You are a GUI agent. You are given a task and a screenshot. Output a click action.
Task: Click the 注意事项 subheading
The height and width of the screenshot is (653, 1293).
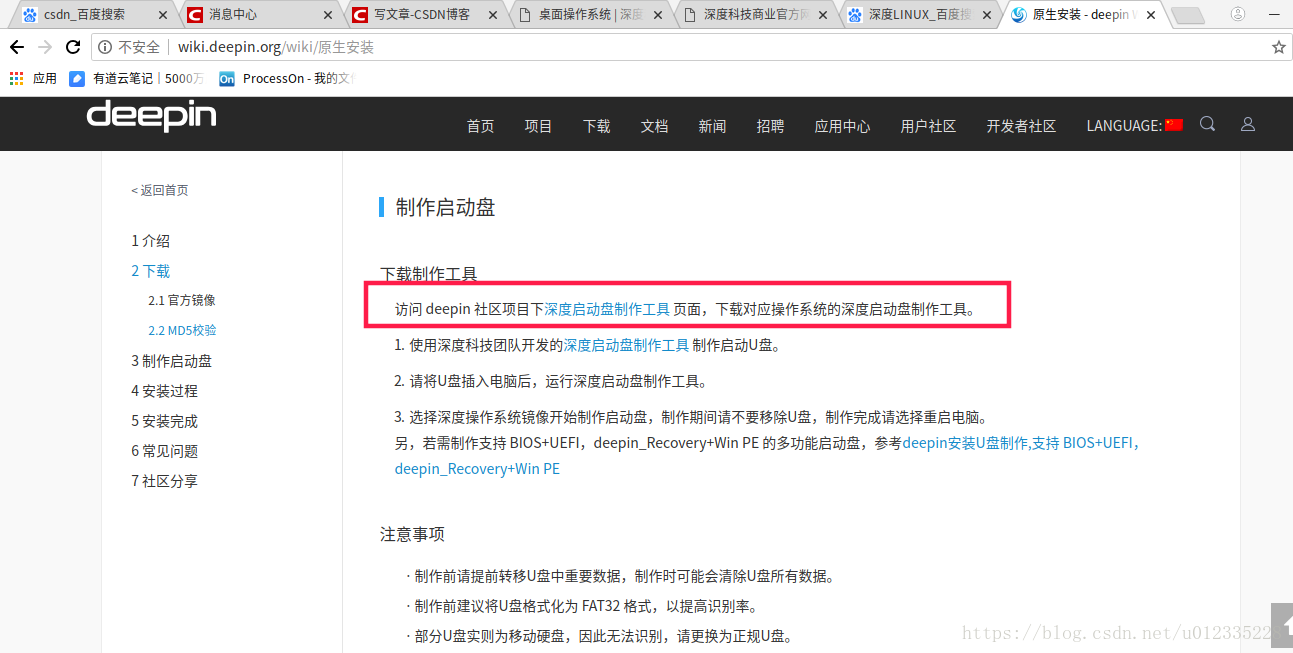pos(412,534)
